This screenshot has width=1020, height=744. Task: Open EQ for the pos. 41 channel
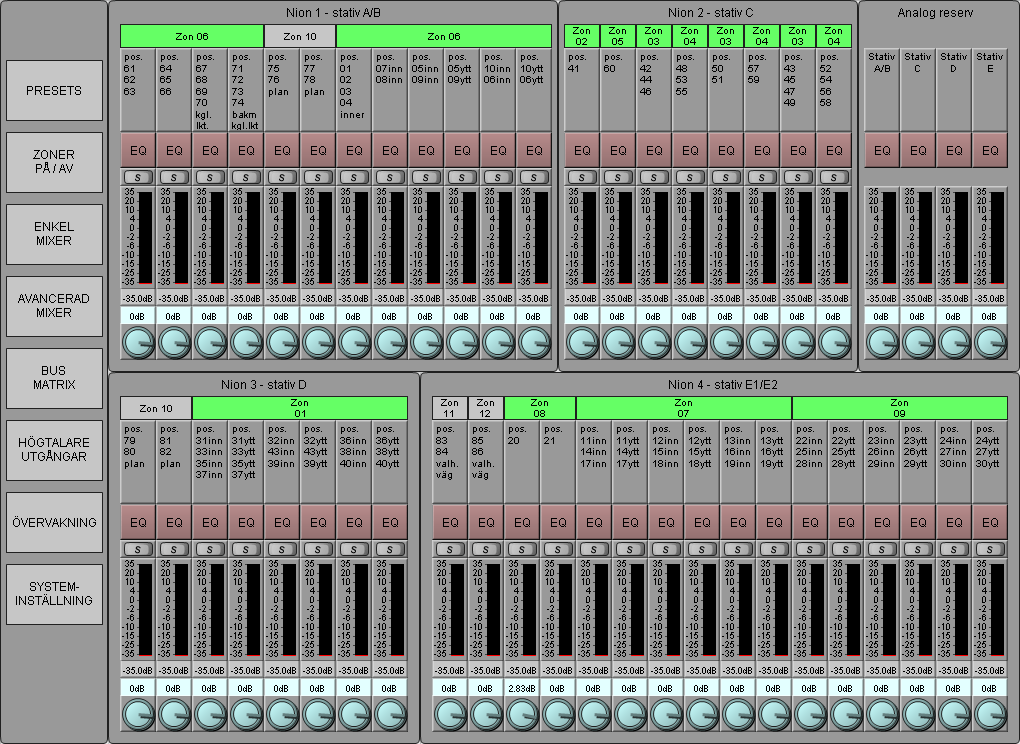tap(582, 150)
